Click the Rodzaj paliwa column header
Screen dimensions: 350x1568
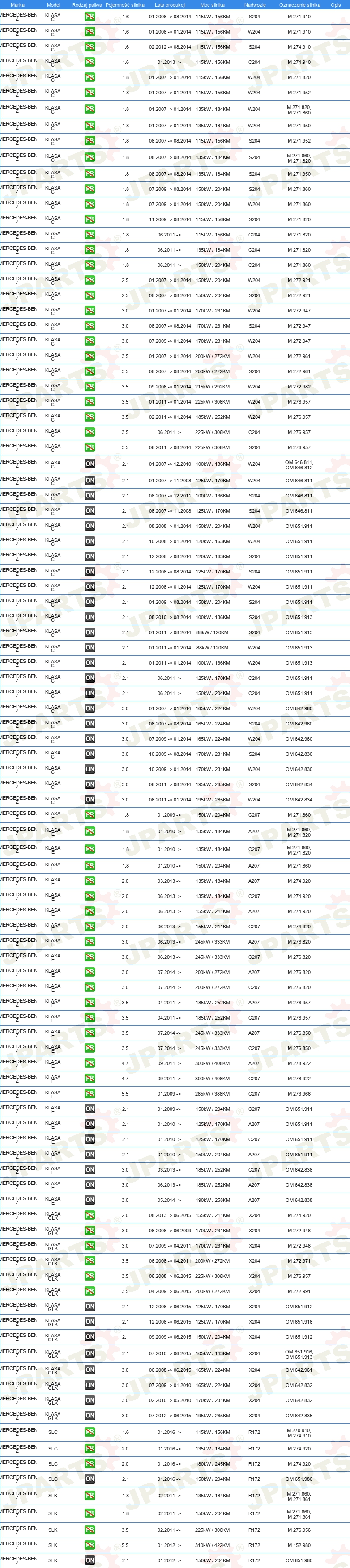coord(86,5)
